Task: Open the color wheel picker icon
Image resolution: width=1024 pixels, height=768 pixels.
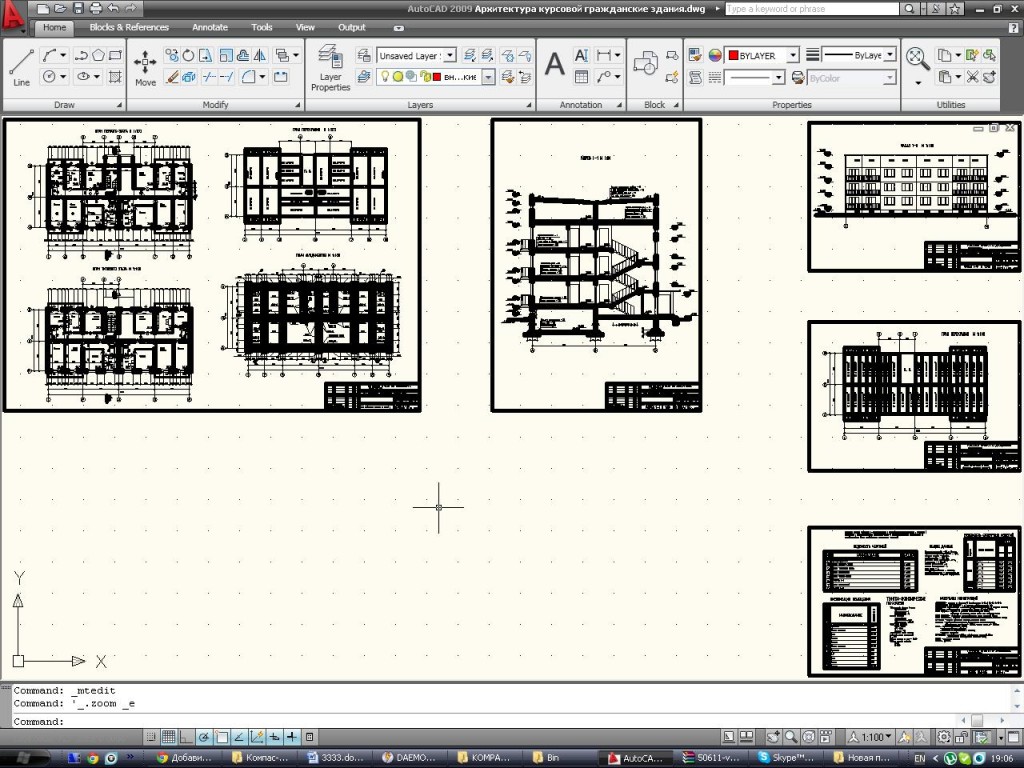Action: click(715, 56)
